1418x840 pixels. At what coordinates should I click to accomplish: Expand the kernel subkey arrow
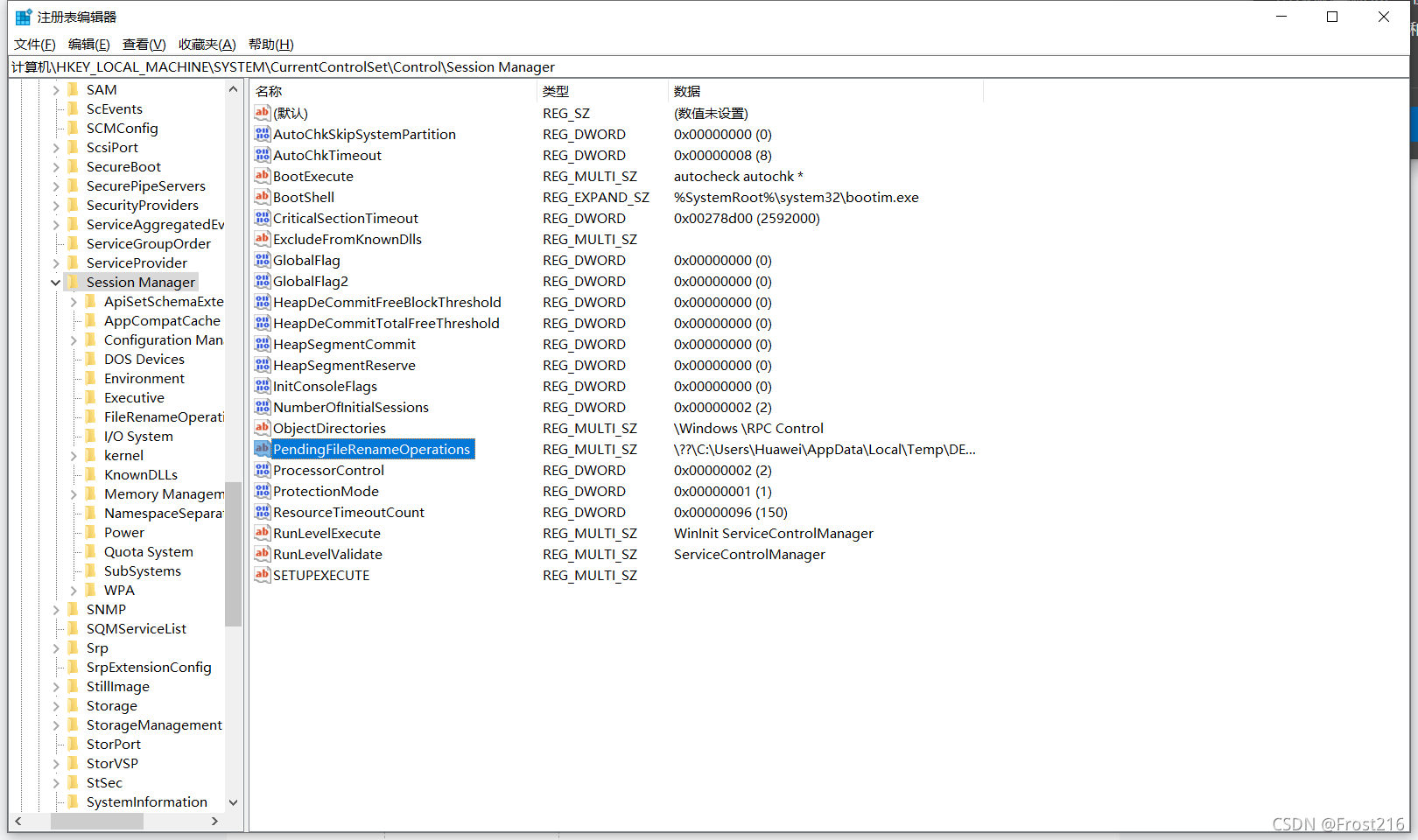coord(74,456)
